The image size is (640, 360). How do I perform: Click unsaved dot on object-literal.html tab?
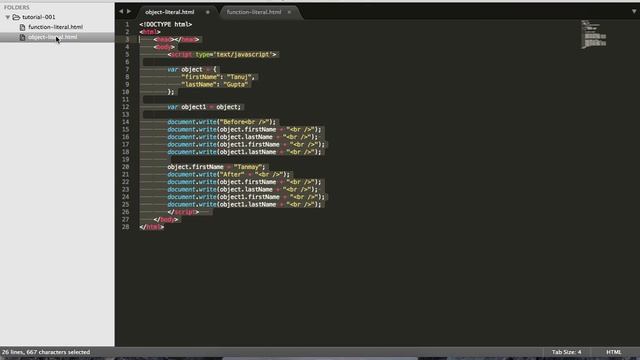point(208,12)
